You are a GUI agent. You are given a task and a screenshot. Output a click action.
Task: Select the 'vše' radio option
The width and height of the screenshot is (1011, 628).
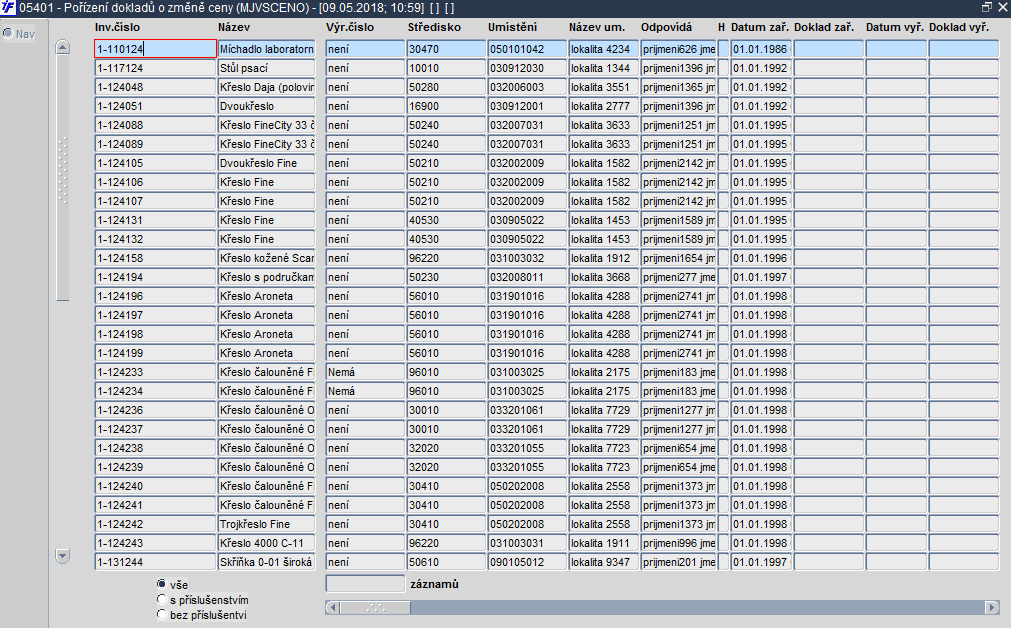click(x=161, y=584)
